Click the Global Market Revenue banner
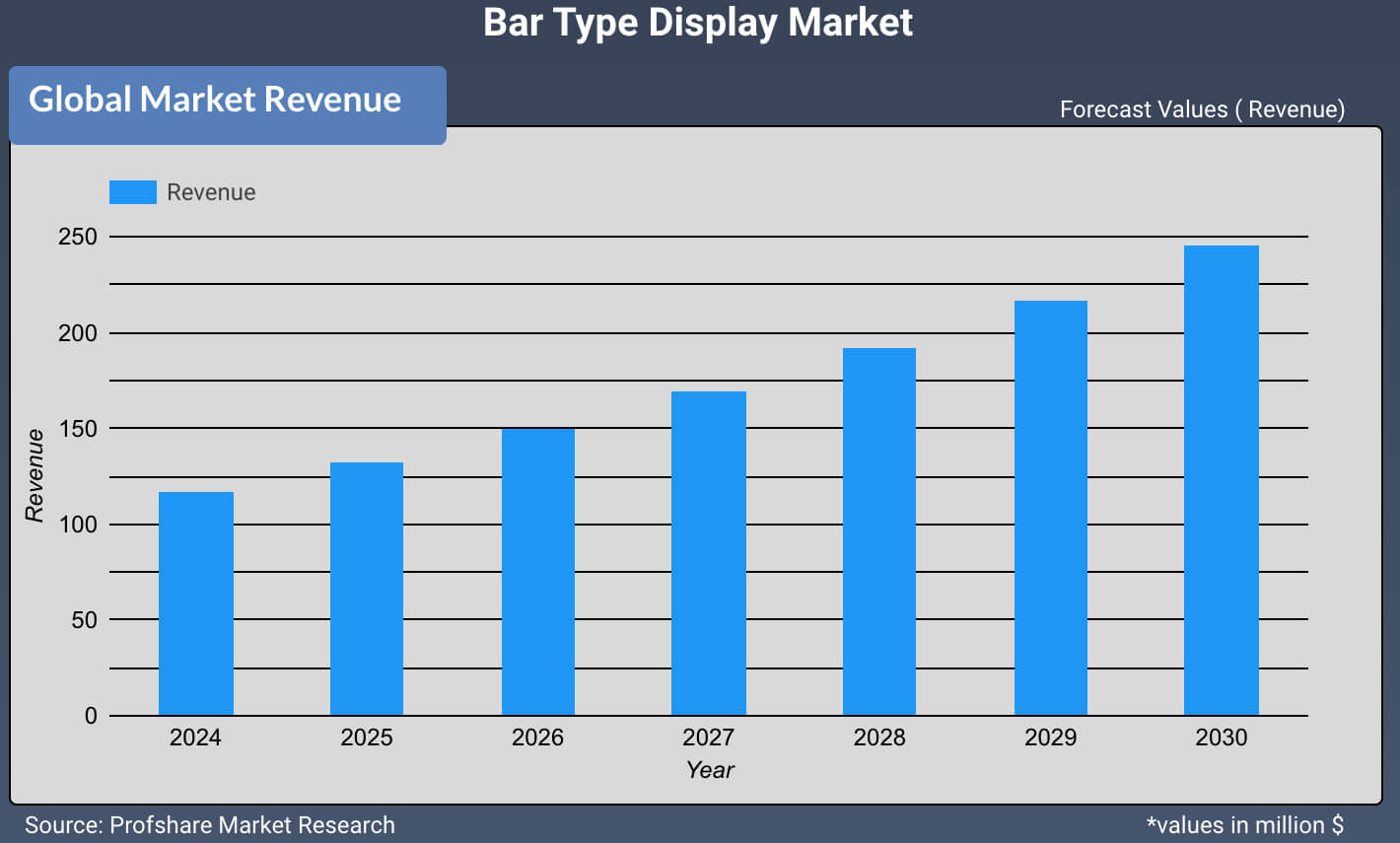This screenshot has height=843, width=1400. [x=228, y=105]
